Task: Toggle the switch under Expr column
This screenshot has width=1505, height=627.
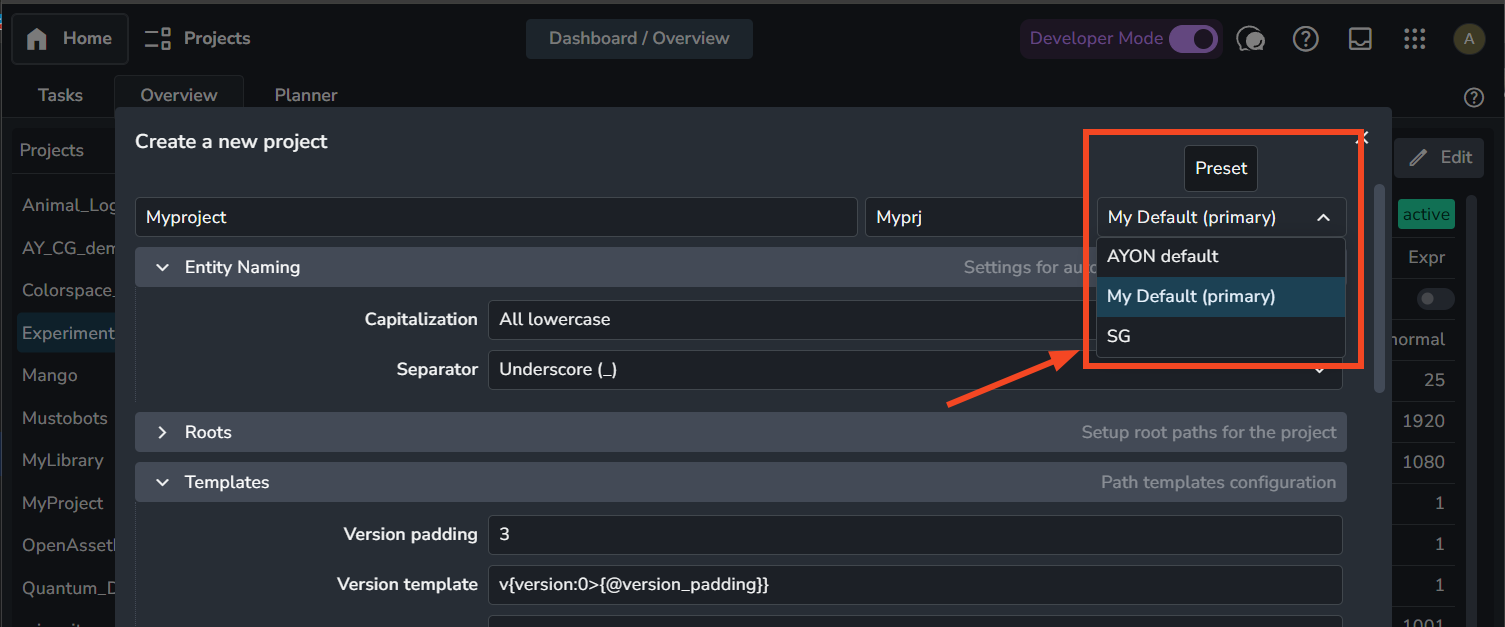Action: point(1436,299)
